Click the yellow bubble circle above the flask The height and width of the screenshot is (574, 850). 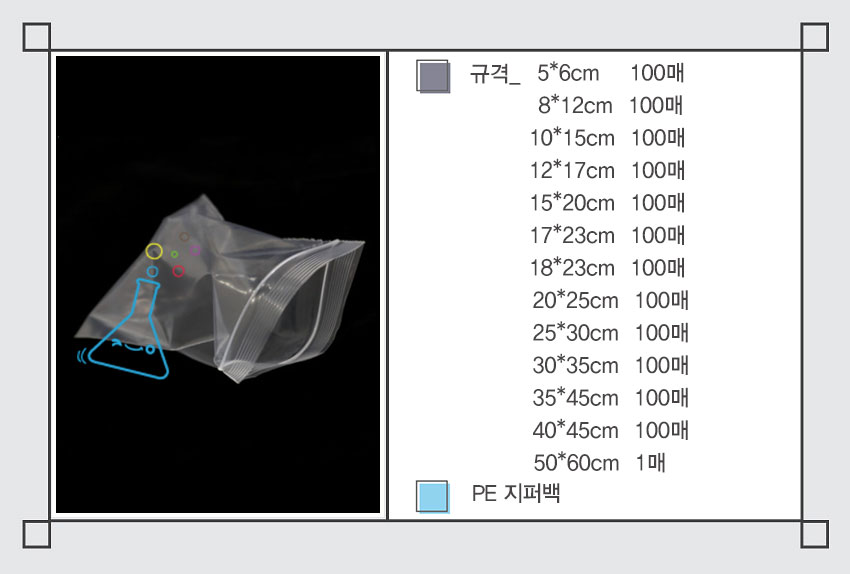[x=154, y=251]
